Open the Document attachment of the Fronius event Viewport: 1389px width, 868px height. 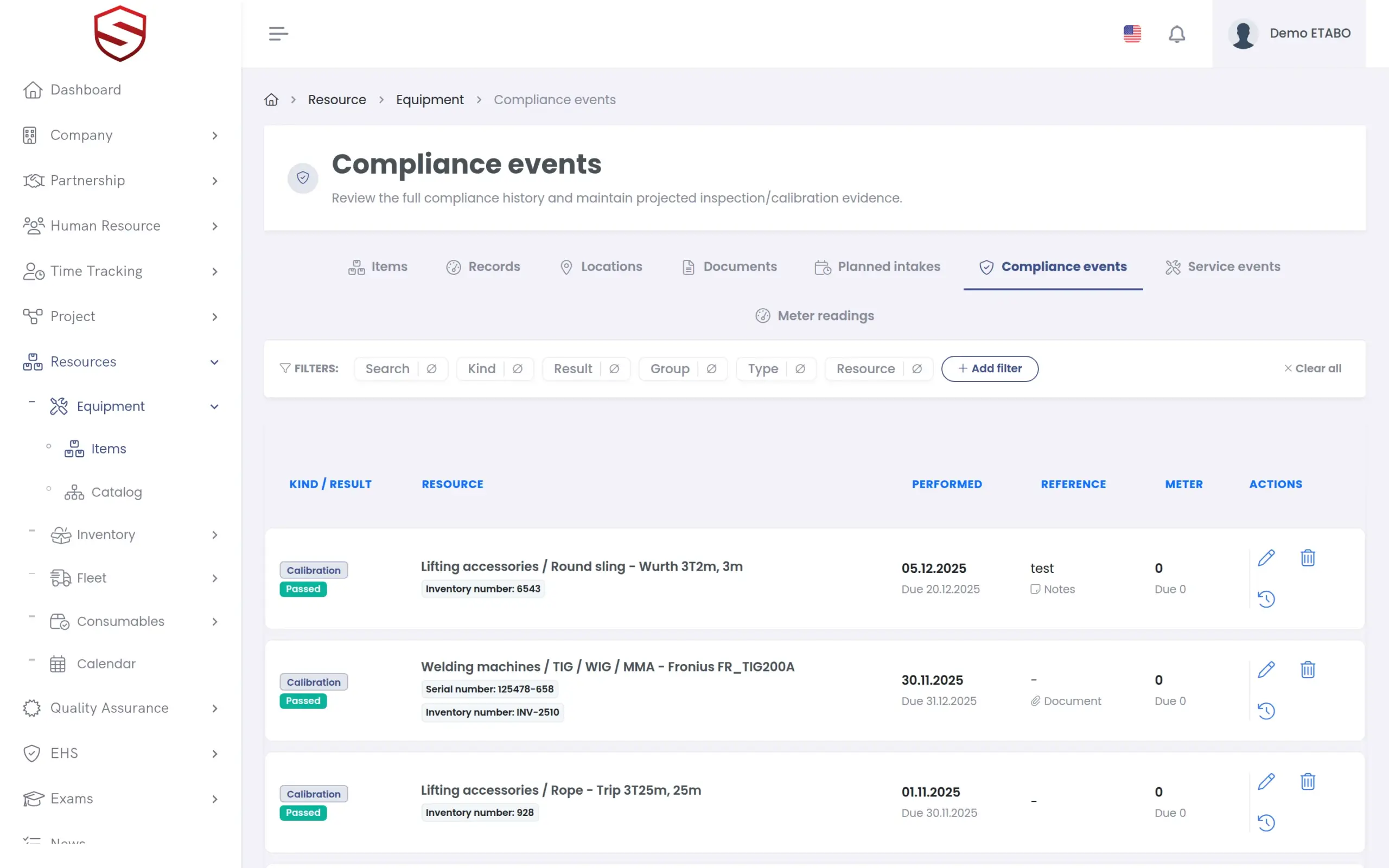[1066, 701]
